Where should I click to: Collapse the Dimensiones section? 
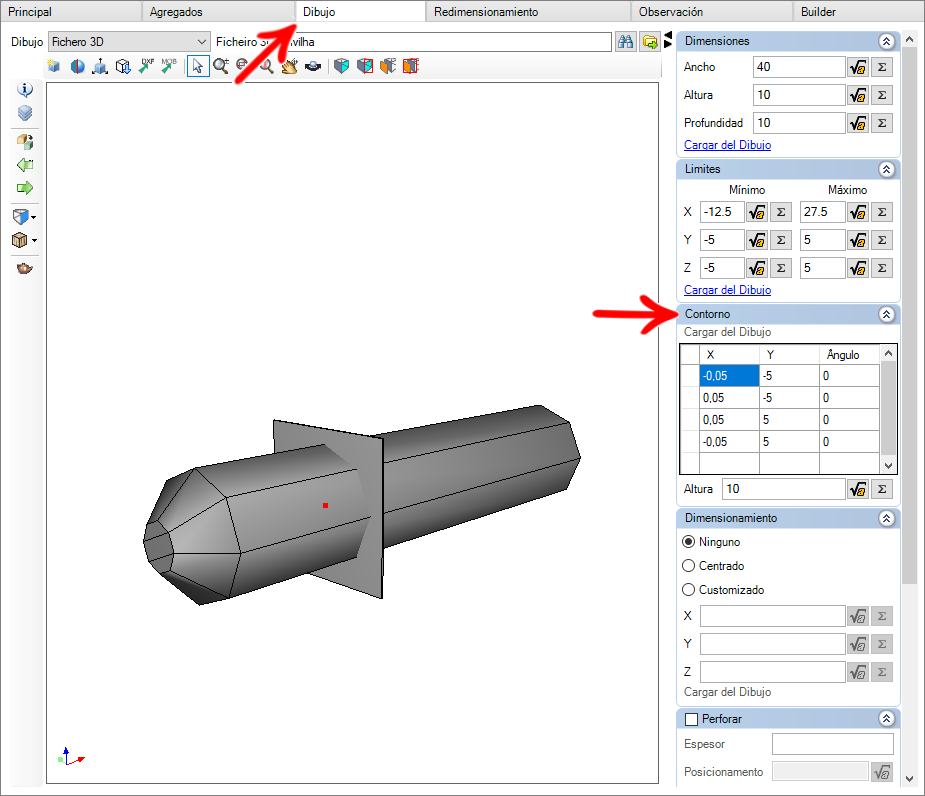pos(886,41)
